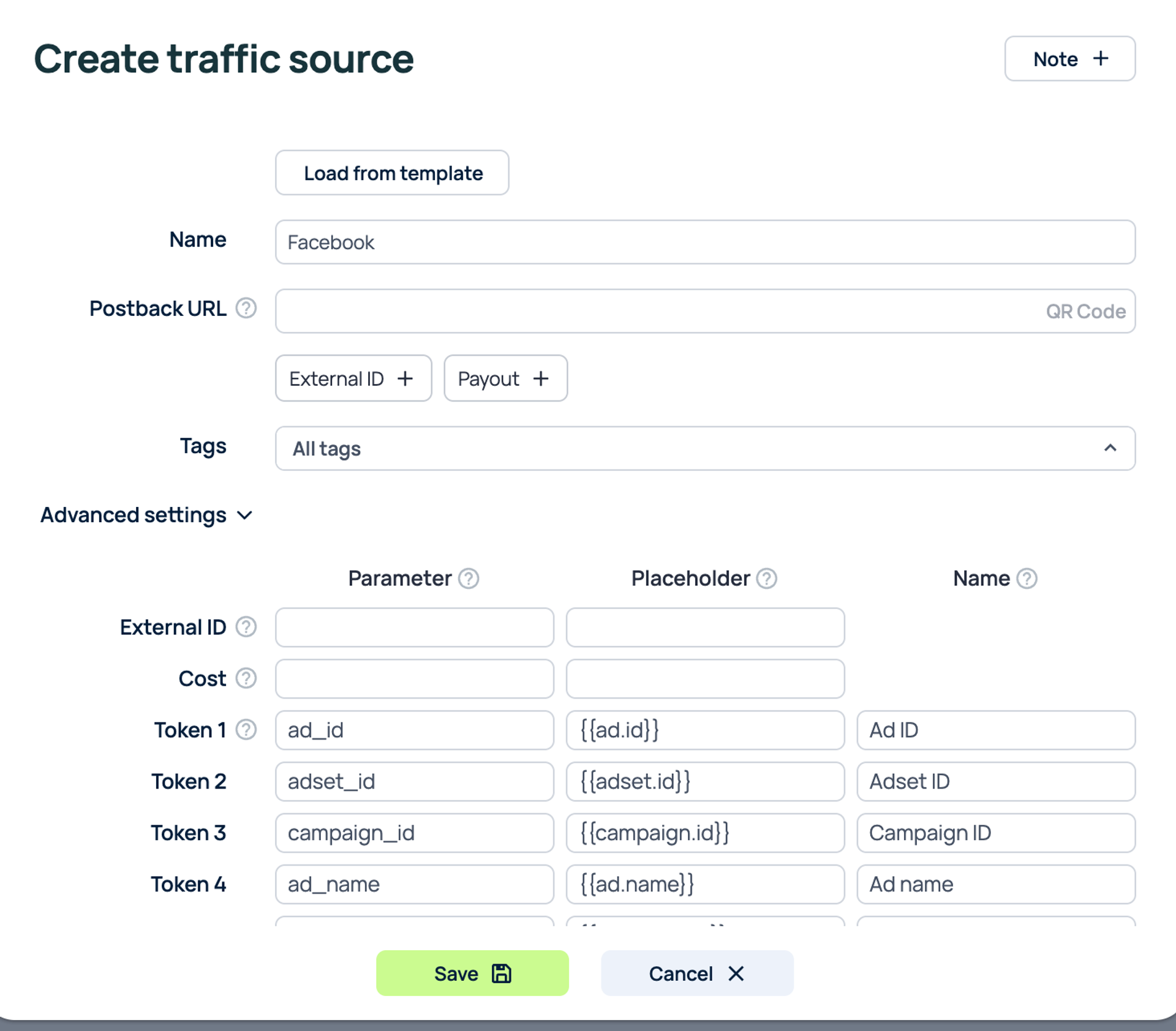The width and height of the screenshot is (1176, 1031).
Task: Collapse the Advanced settings section
Action: tap(146, 515)
